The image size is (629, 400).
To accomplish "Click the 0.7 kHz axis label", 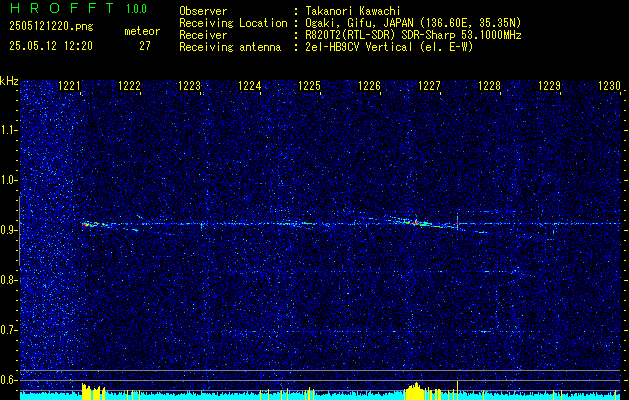I will point(8,330).
